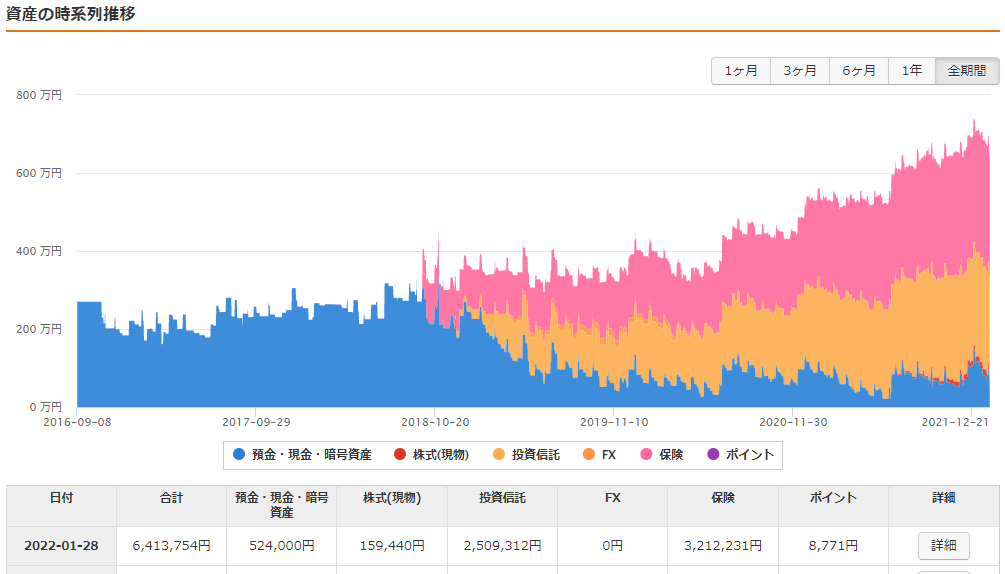Click the 日付 column header
This screenshot has height=574, width=1005.
[x=61, y=498]
